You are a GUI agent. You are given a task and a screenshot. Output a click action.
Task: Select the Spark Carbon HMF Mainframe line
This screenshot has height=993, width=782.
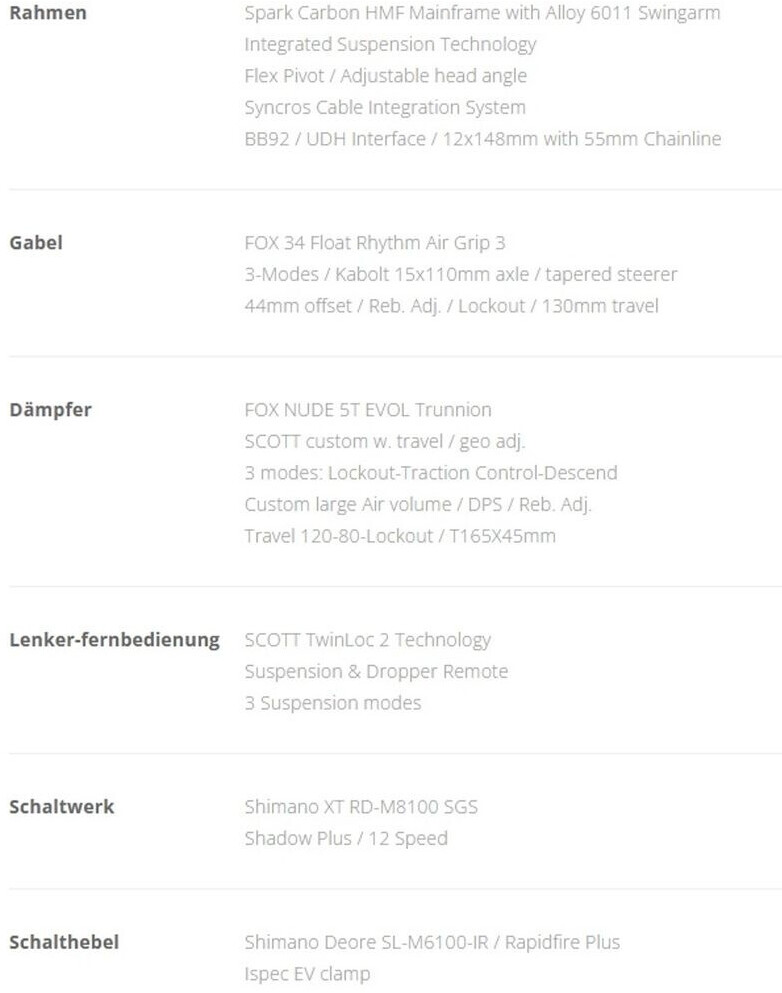point(482,14)
